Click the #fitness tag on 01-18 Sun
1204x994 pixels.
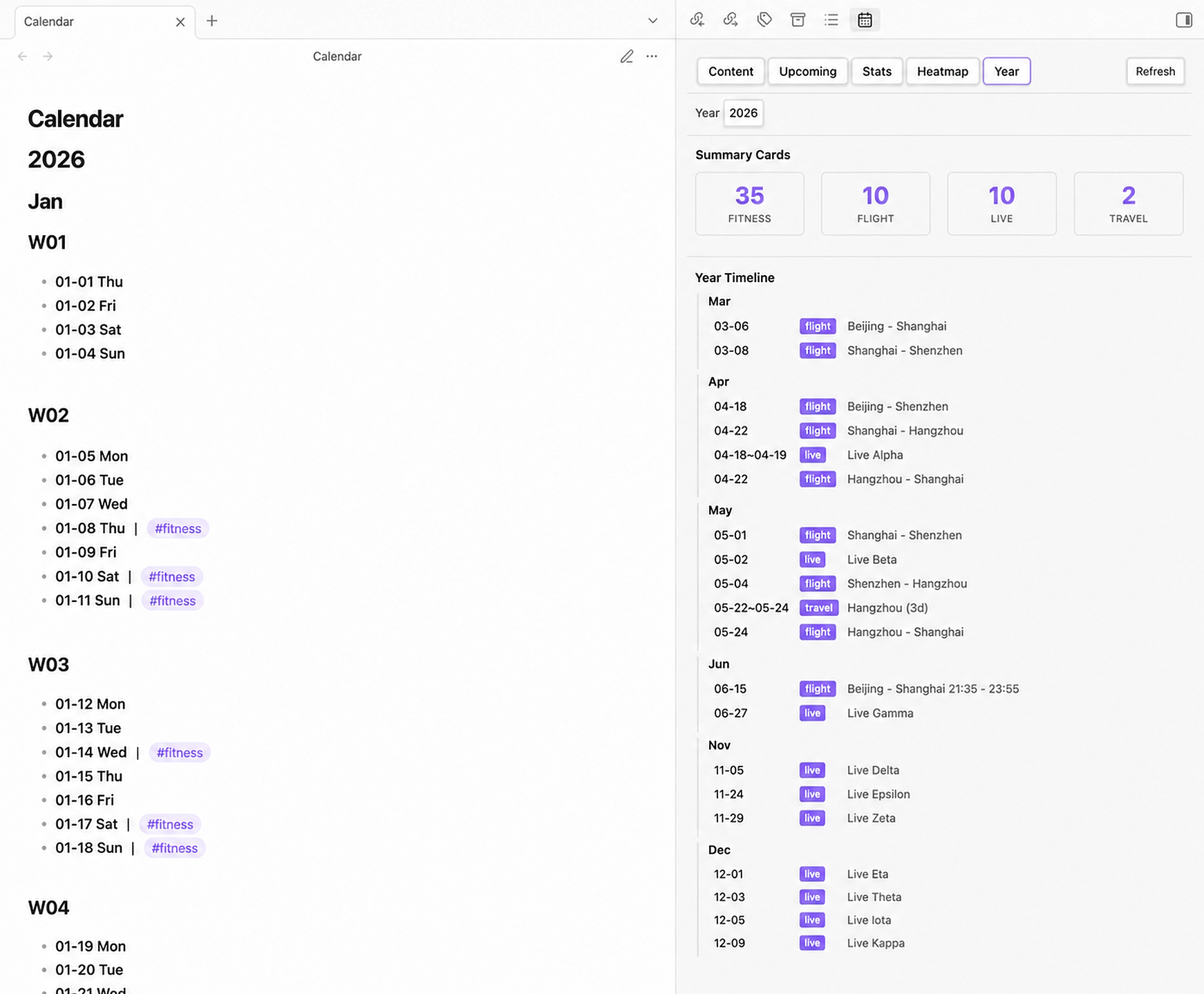(x=174, y=848)
